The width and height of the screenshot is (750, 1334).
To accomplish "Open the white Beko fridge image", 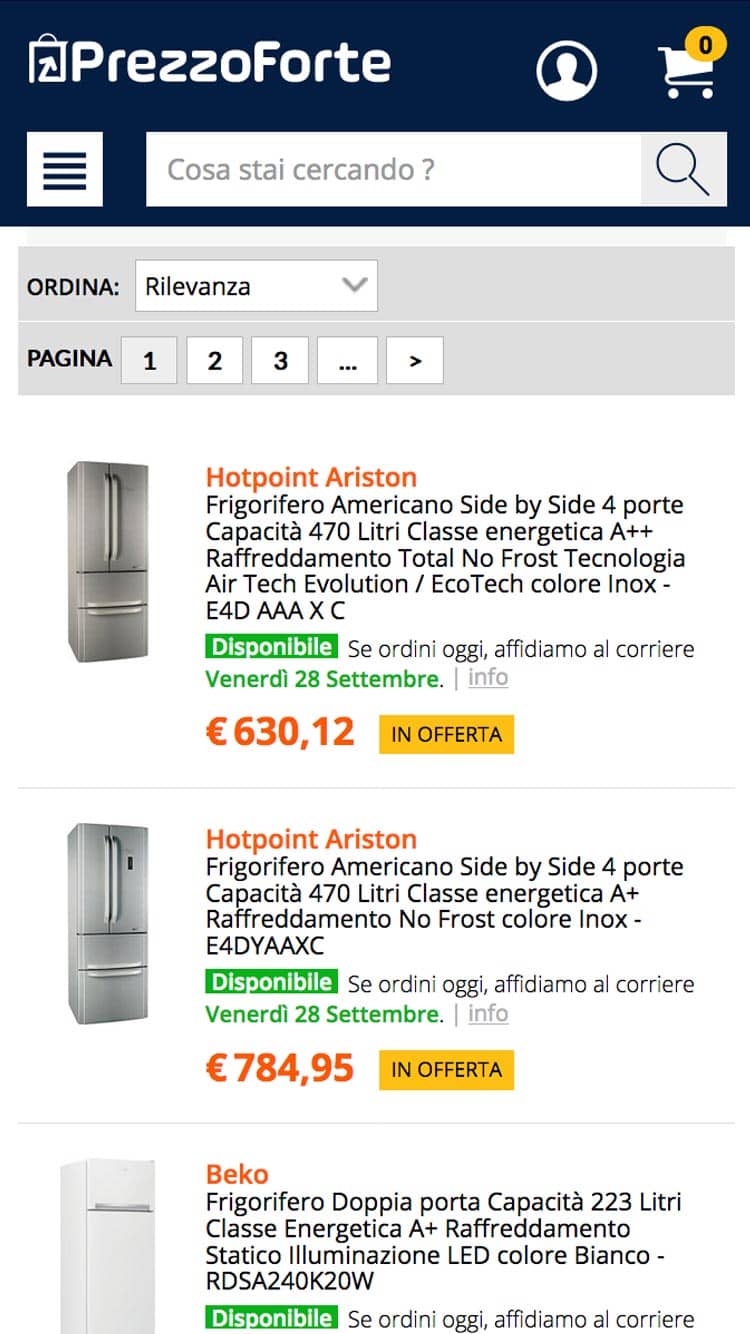I will (107, 1245).
